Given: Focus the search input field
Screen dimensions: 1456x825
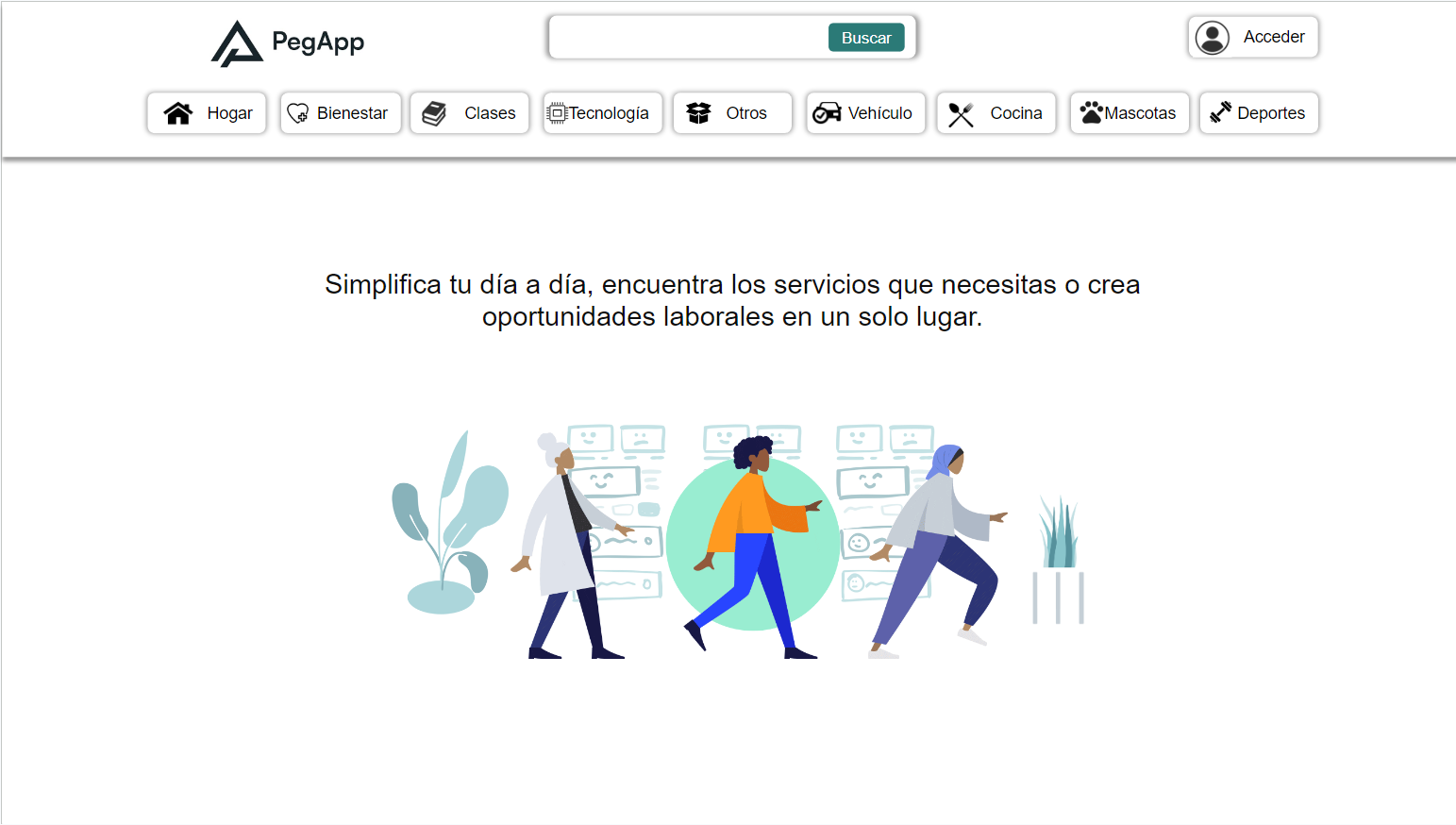Looking at the screenshot, I should coord(689,38).
